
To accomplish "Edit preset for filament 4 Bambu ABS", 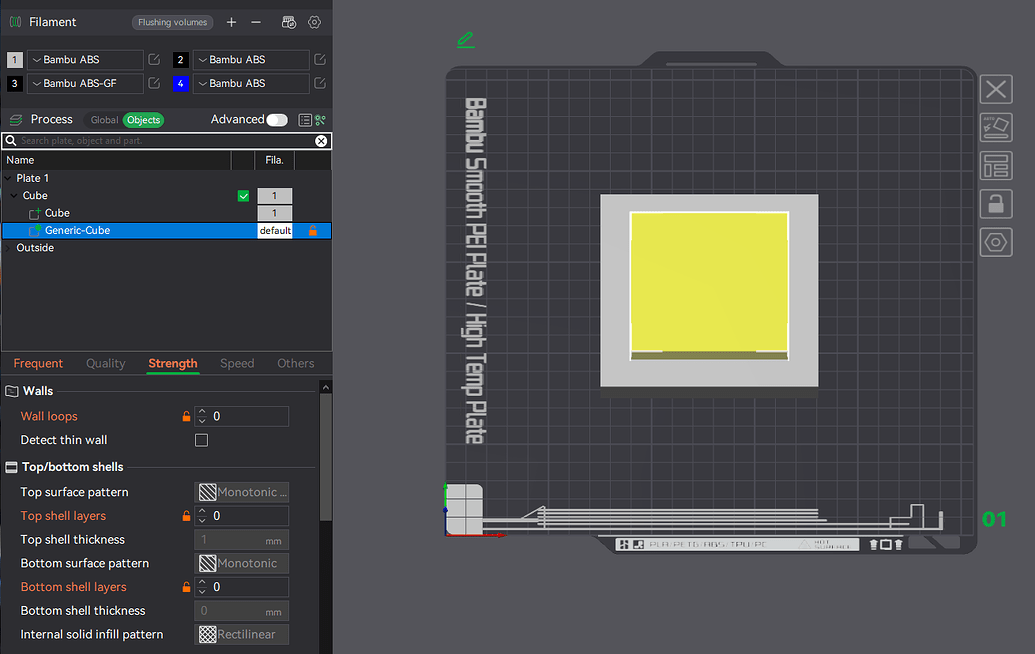I will point(319,83).
